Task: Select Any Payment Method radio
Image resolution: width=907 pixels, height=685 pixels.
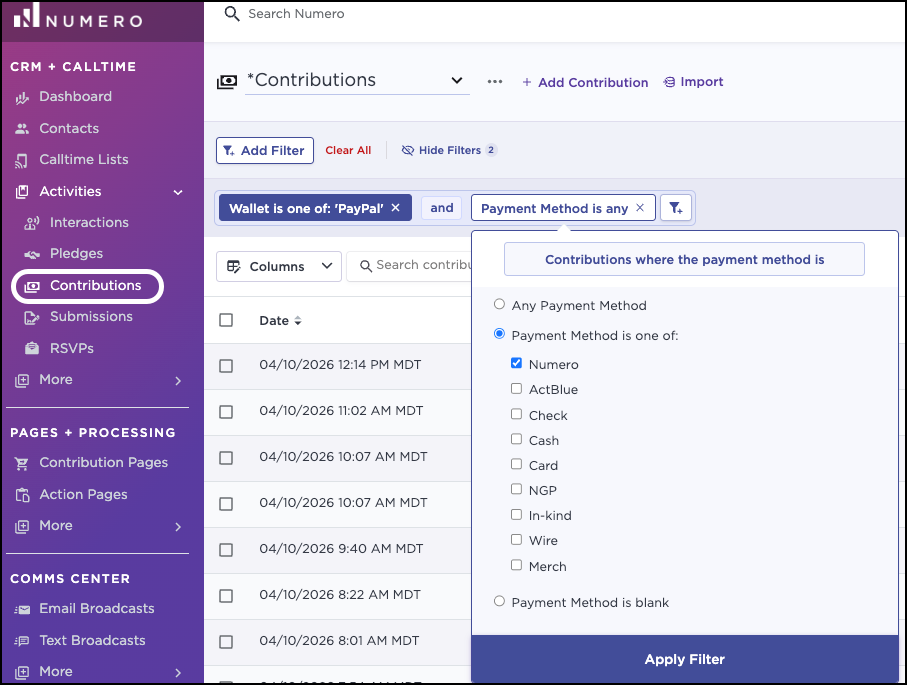Action: point(499,304)
